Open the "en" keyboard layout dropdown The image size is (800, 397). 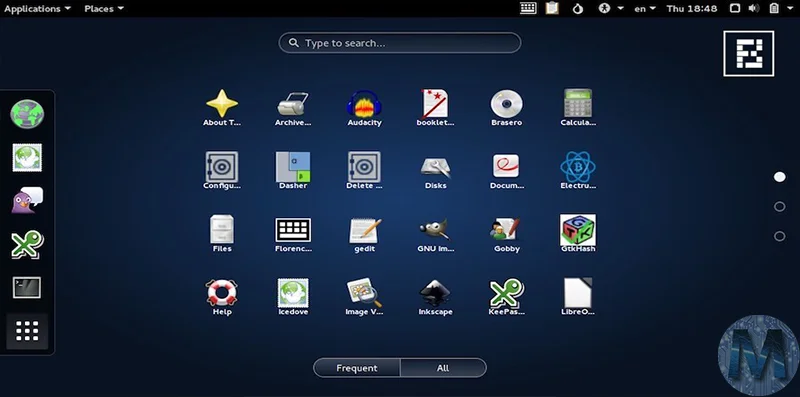(x=645, y=9)
